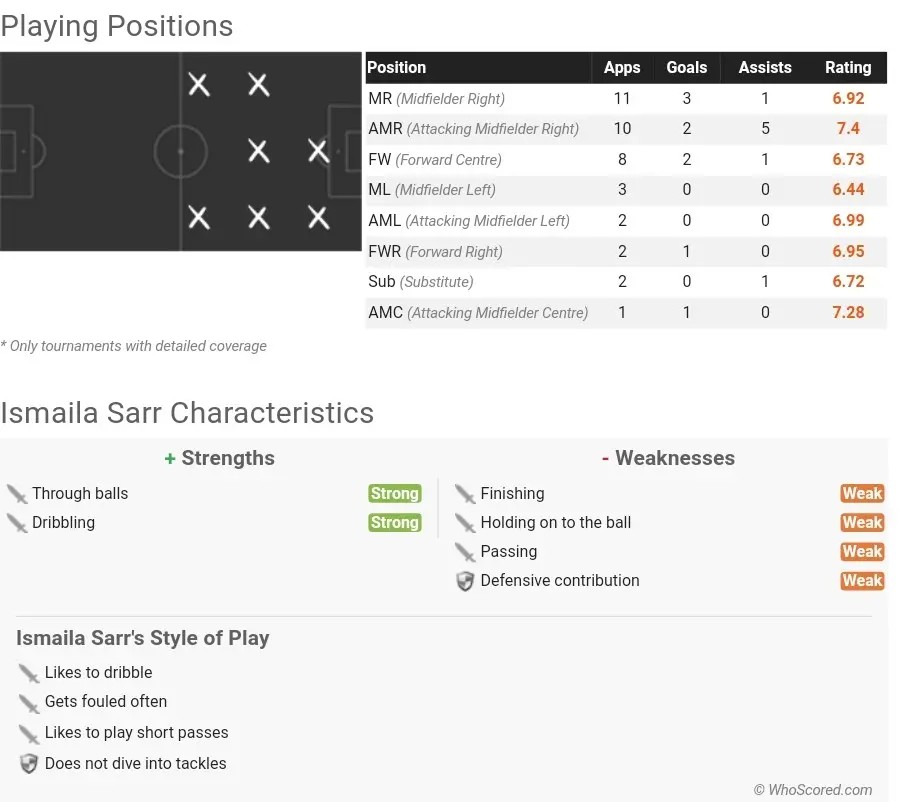Click the sword icon beside Through balls

[x=17, y=494]
